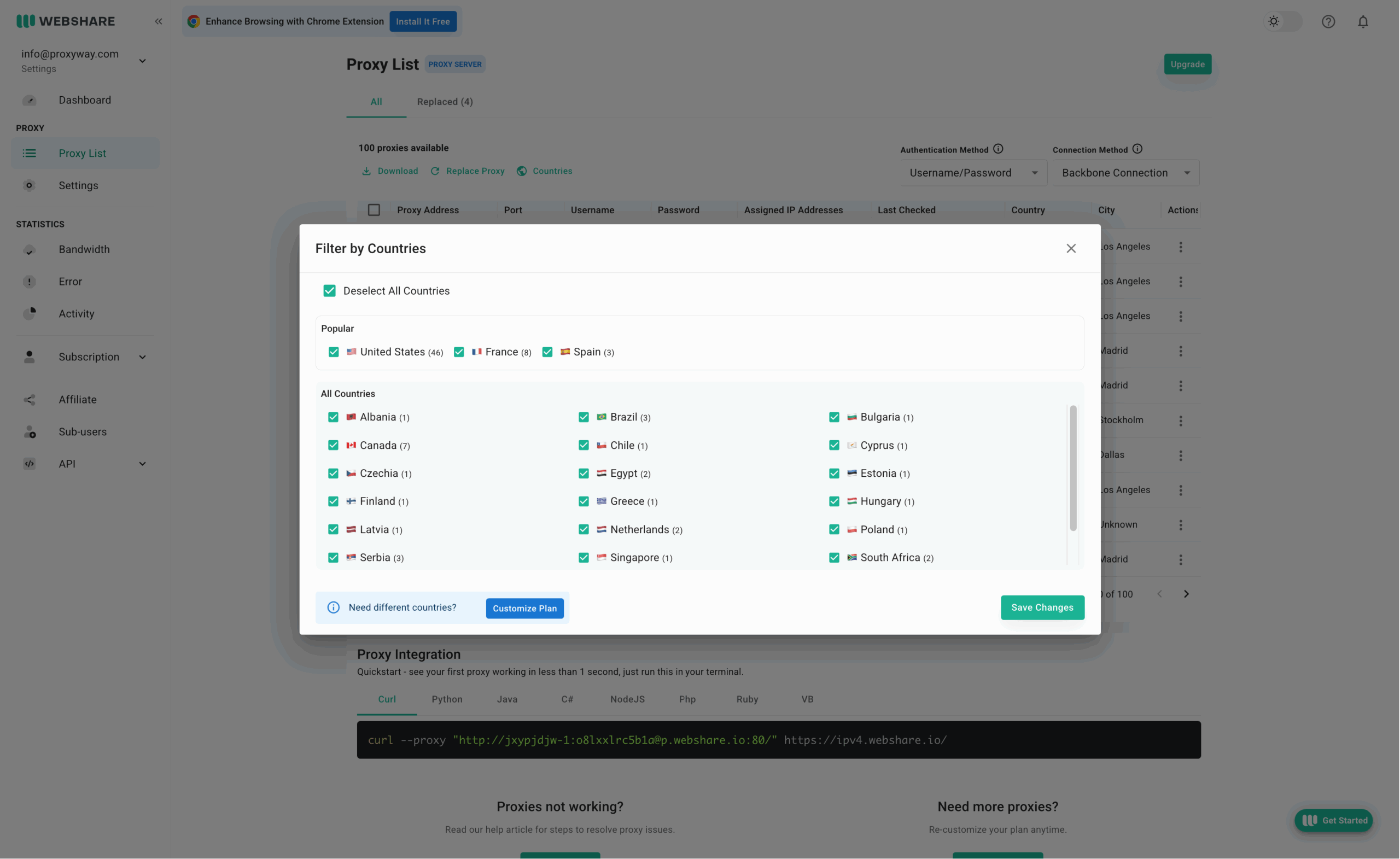Click the Bandwidth sidebar icon
Viewport: 1400px width, 859px height.
[30, 249]
